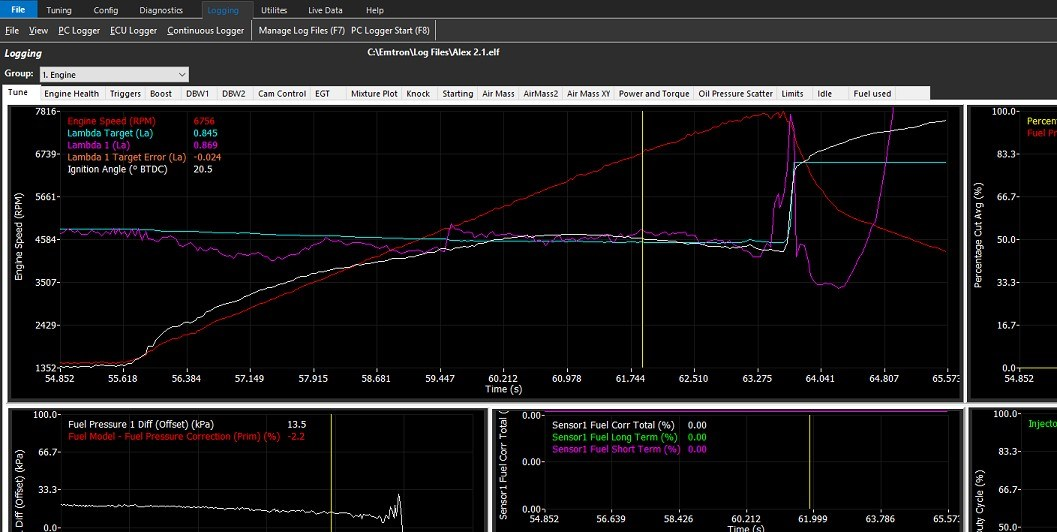The height and width of the screenshot is (532, 1057).
Task: Open the Config ribbon tab
Action: 106,10
